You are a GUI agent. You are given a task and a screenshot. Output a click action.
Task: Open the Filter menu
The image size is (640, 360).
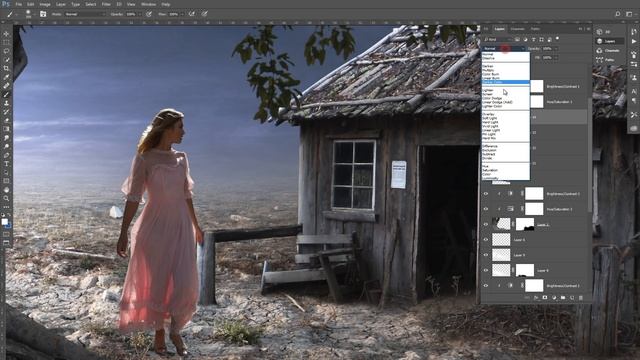106,4
